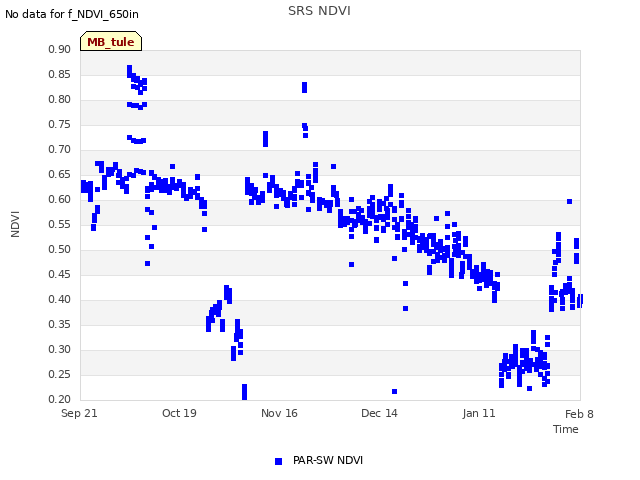Click the blue PAR-SW NDVI legend swatch
This screenshot has height=480, width=640.
coord(278,461)
